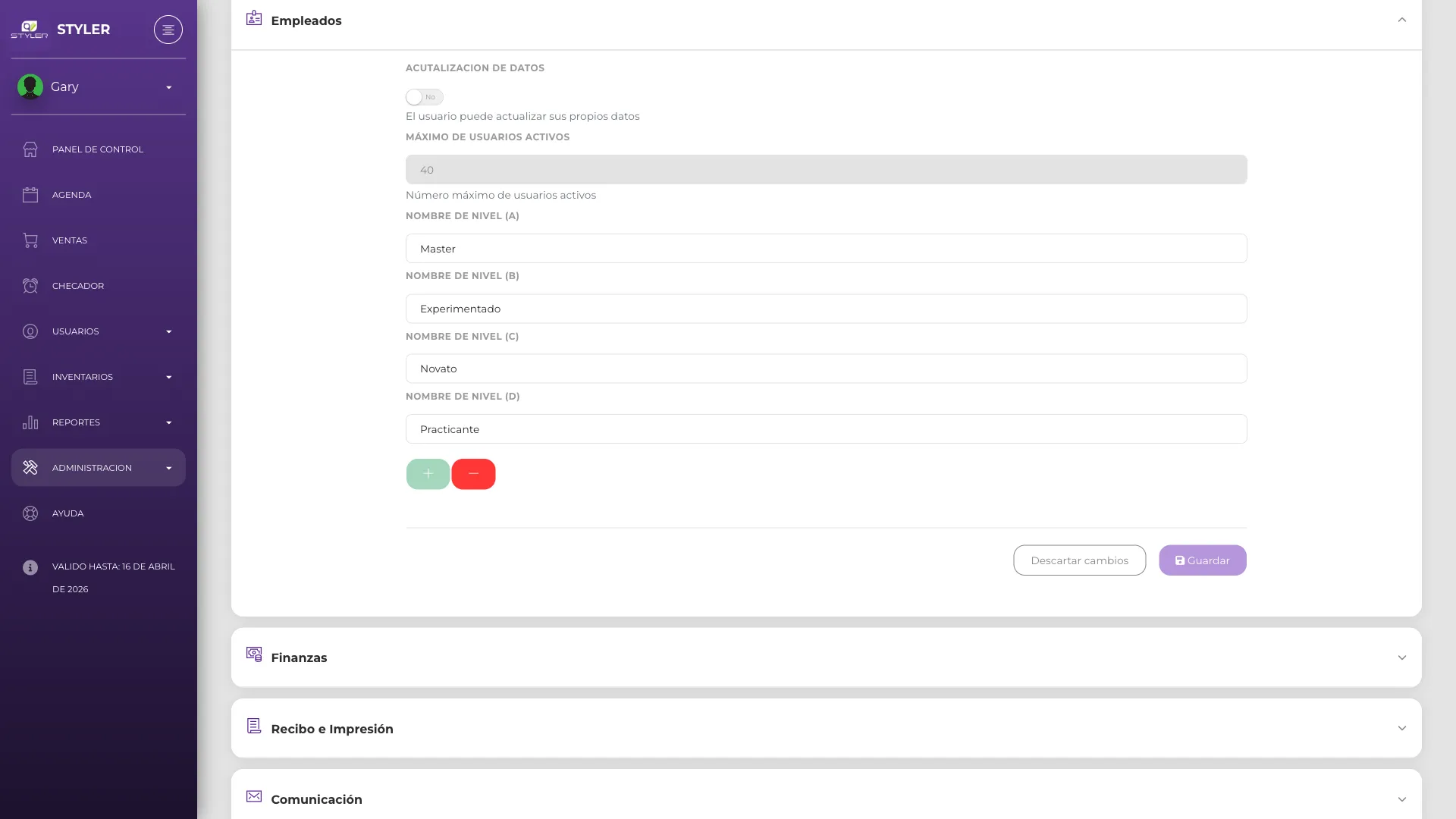Viewport: 1456px width, 819px height.
Task: Expand the Inventarios submenu arrow
Action: tap(169, 377)
